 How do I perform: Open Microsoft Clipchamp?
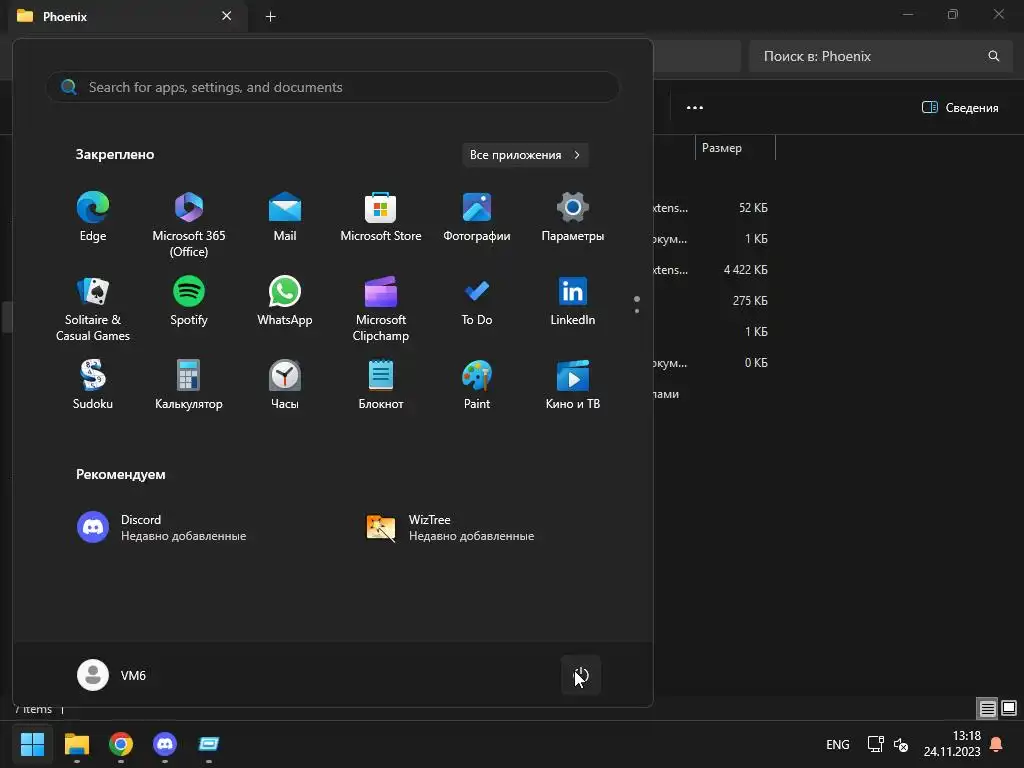(x=381, y=308)
